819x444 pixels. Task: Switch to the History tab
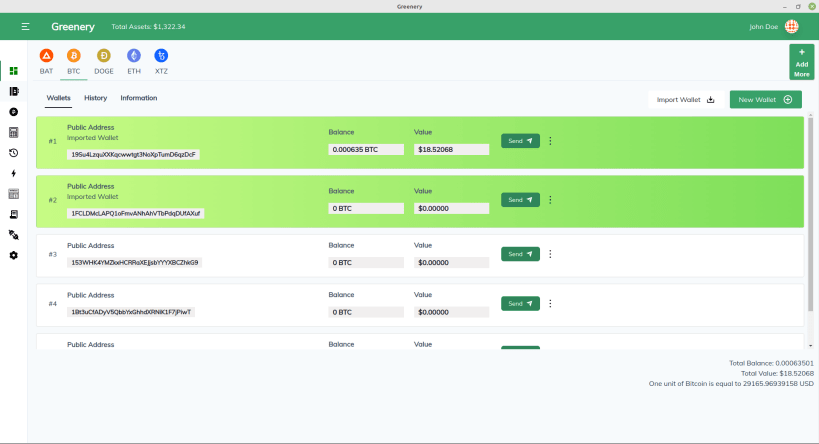96,98
